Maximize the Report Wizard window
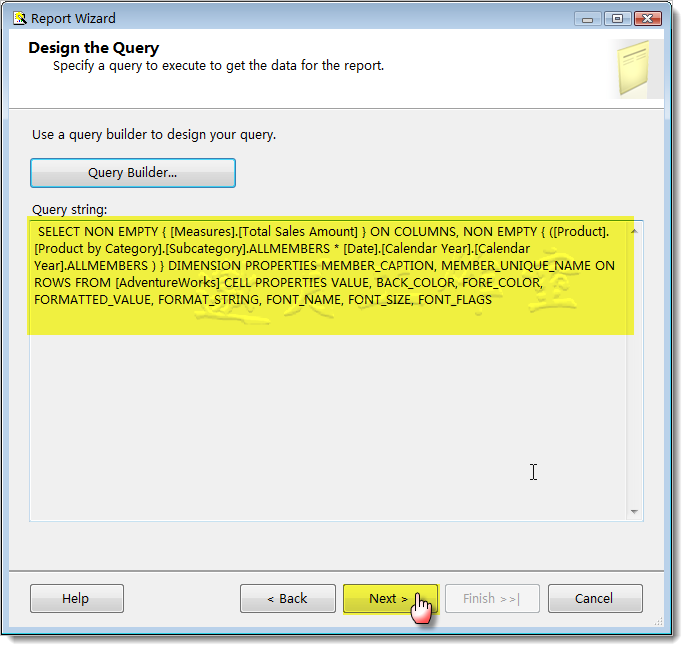Image resolution: width=688 pixels, height=651 pixels. pos(617,19)
